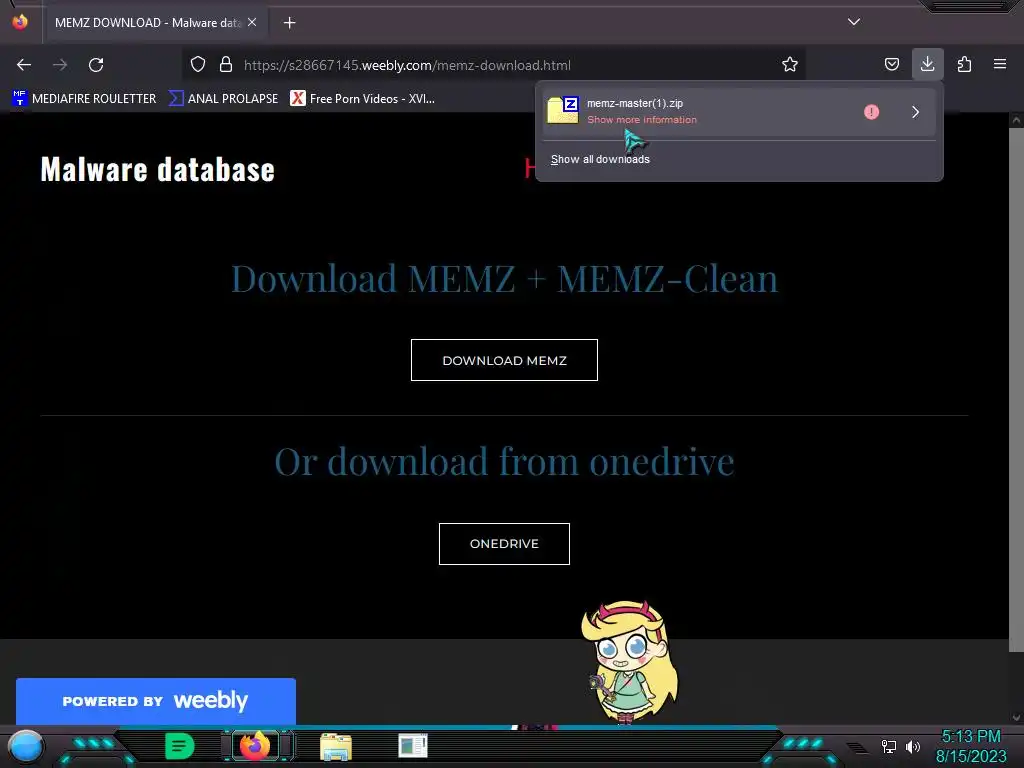1024x768 pixels.
Task: Open the green notes taskbar app
Action: click(180, 746)
